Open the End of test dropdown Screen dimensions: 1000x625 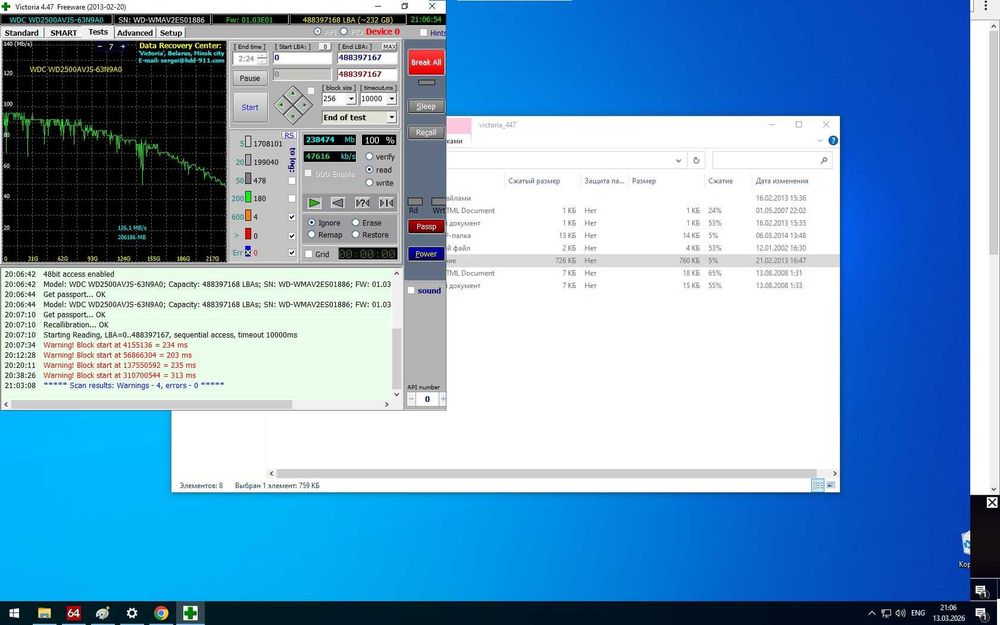392,117
